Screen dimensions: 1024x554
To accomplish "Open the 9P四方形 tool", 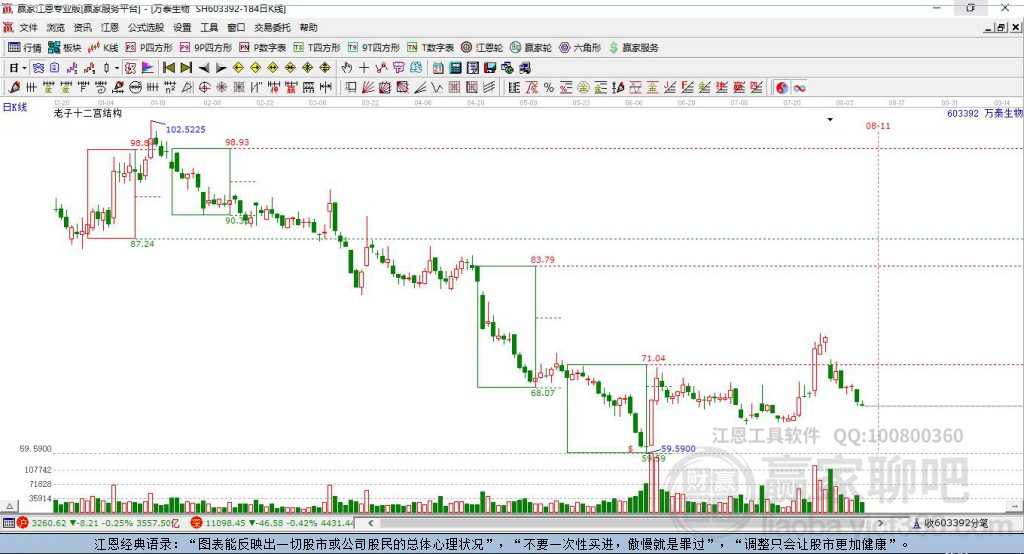I will coord(206,48).
